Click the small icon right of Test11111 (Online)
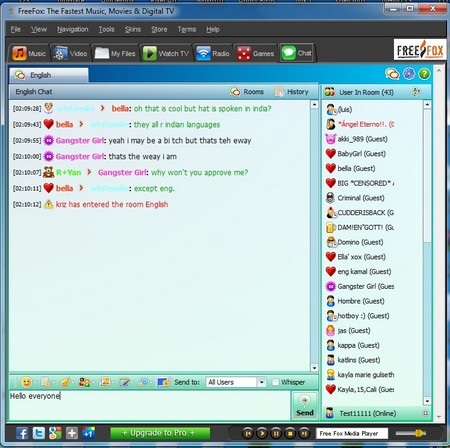 pyautogui.click(x=426, y=413)
